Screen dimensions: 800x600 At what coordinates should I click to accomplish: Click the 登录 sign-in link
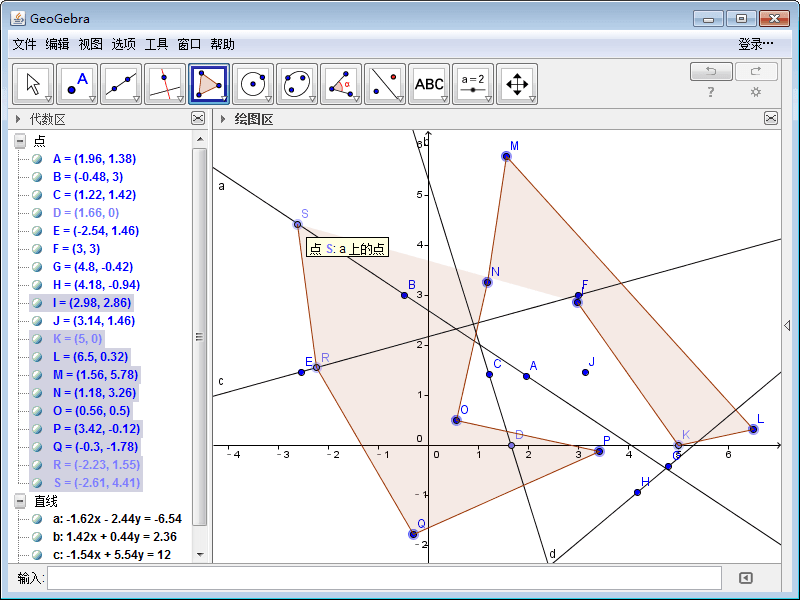pyautogui.click(x=756, y=44)
